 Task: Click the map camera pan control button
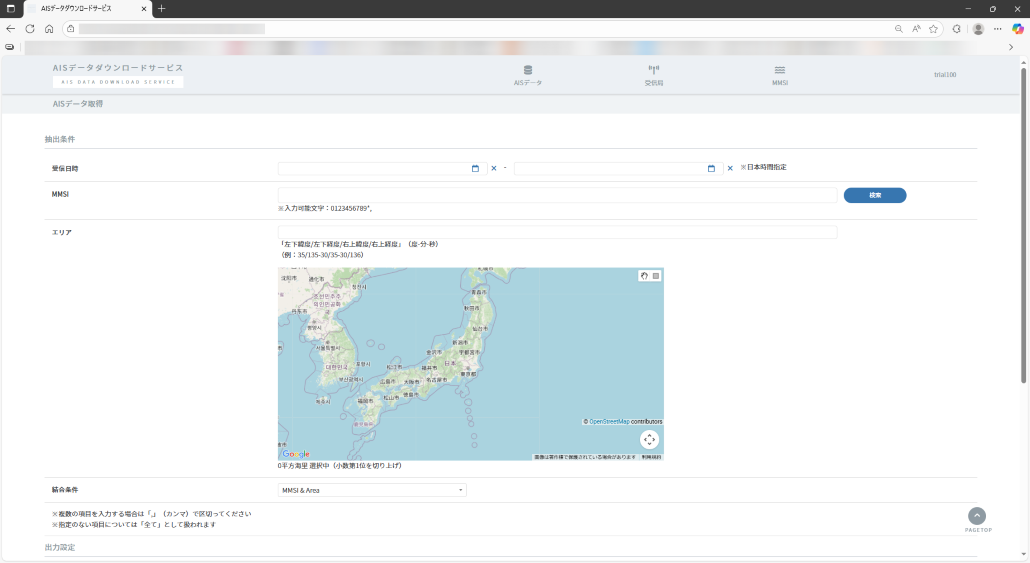649,439
